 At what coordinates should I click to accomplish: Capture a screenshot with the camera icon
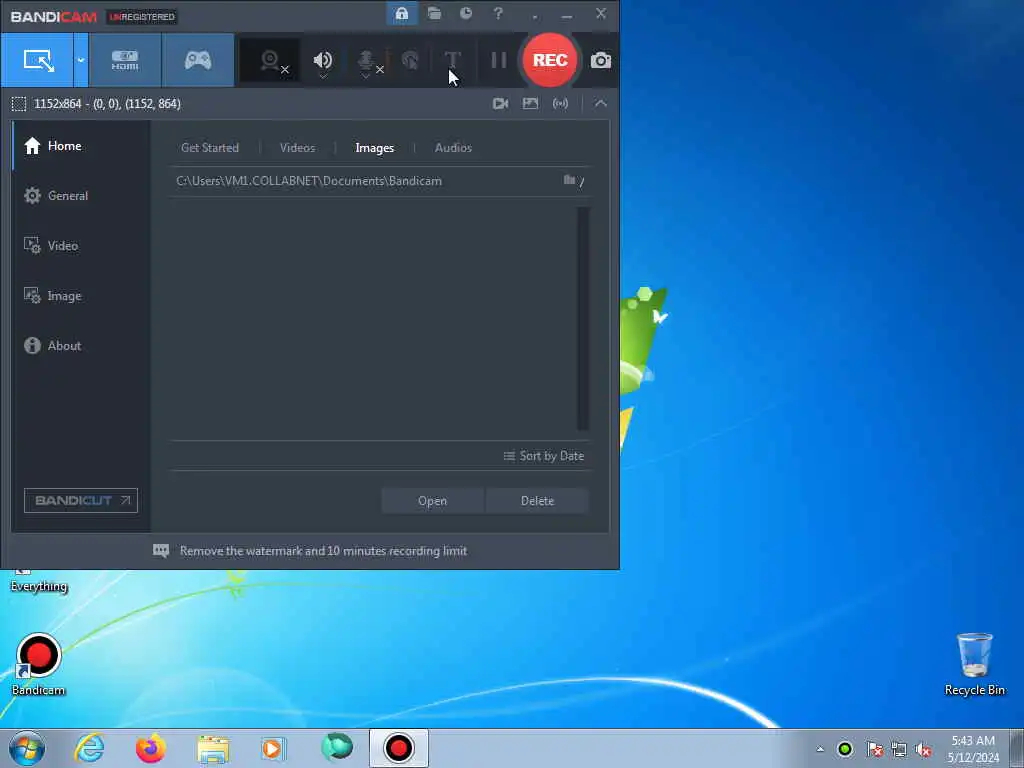[601, 61]
